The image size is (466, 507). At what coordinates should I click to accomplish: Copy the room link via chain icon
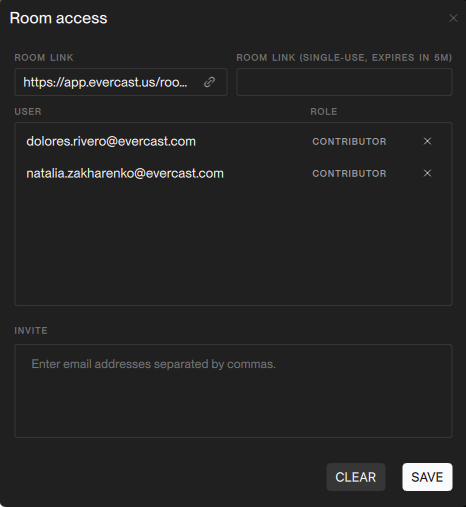(x=209, y=82)
